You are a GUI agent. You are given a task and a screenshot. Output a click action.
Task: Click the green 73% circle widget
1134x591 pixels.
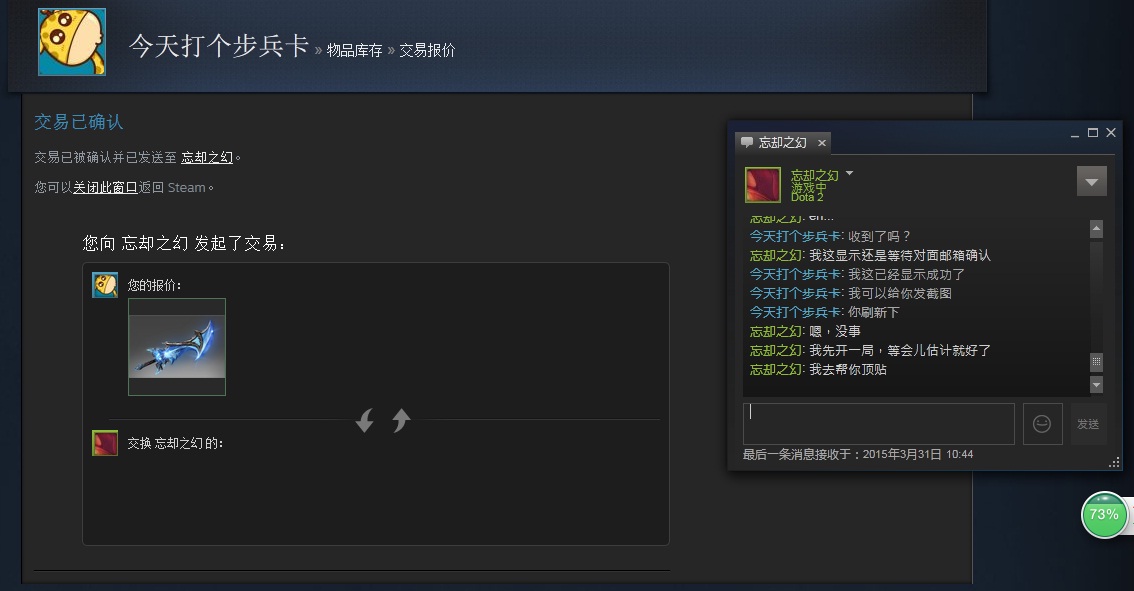click(1104, 515)
